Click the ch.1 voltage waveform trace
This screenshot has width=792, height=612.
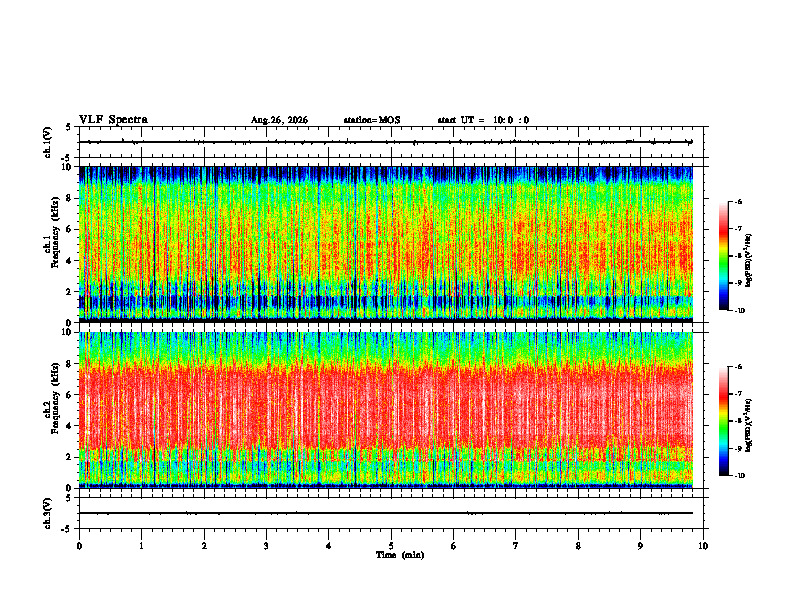point(386,142)
